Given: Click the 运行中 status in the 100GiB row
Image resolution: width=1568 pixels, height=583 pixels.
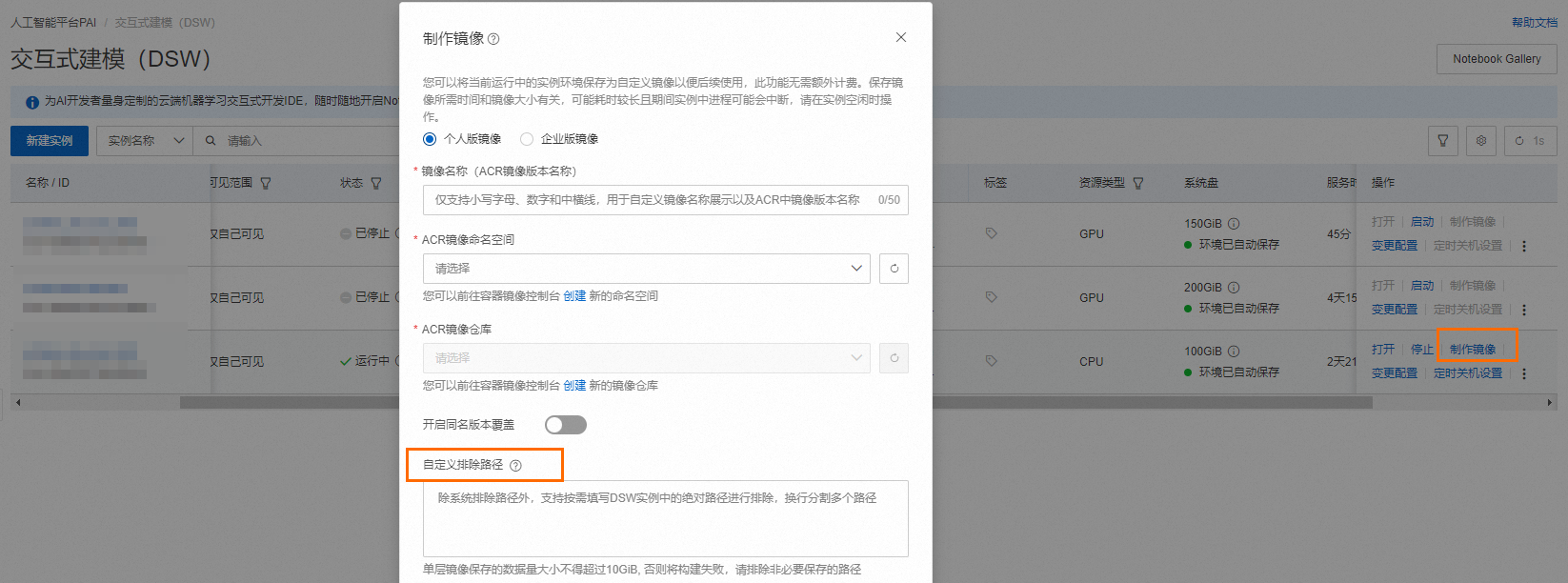Looking at the screenshot, I should (365, 362).
